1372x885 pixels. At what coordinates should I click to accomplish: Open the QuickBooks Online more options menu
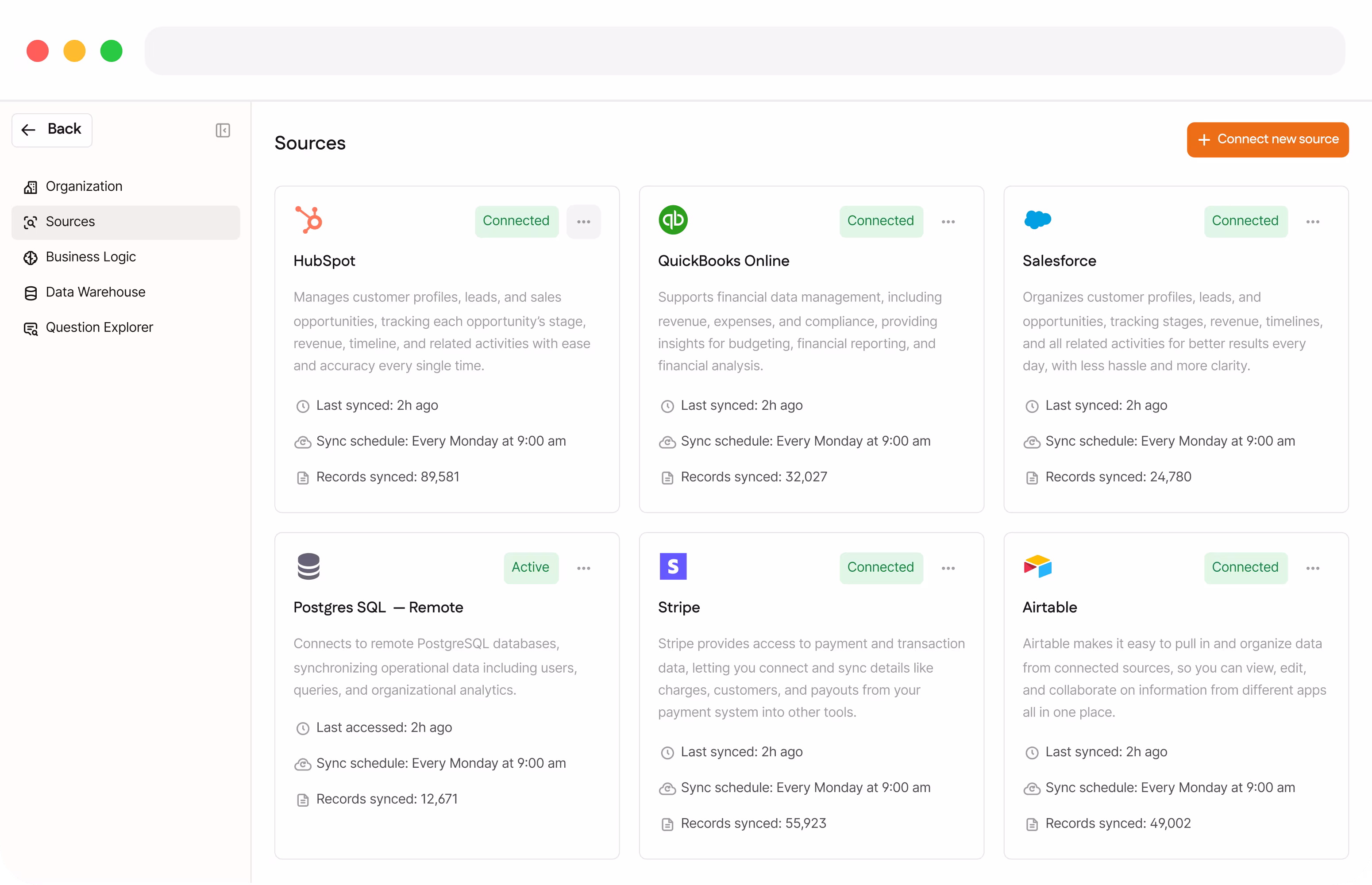coord(948,221)
